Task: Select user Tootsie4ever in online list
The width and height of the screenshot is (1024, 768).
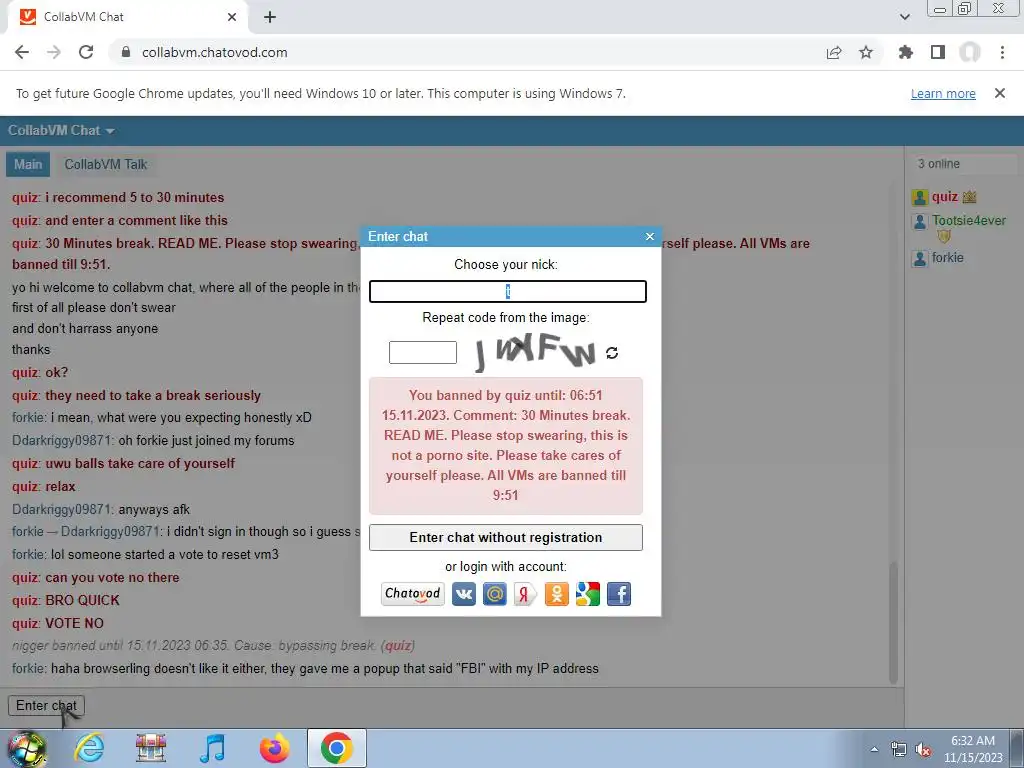Action: (x=968, y=221)
